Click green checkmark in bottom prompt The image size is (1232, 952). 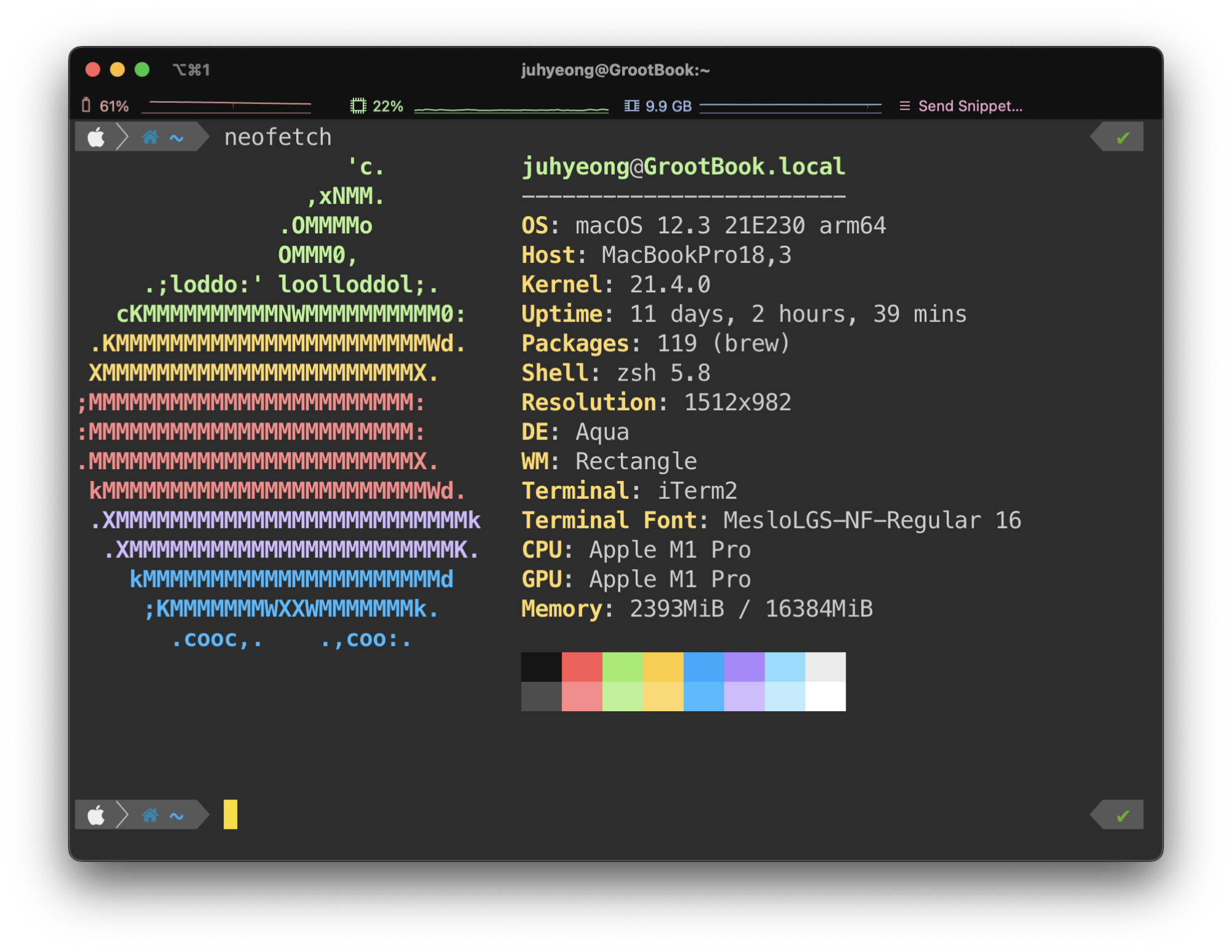click(x=1122, y=816)
